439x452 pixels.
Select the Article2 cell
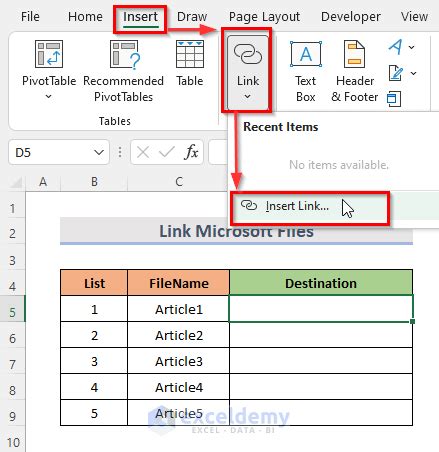178,335
